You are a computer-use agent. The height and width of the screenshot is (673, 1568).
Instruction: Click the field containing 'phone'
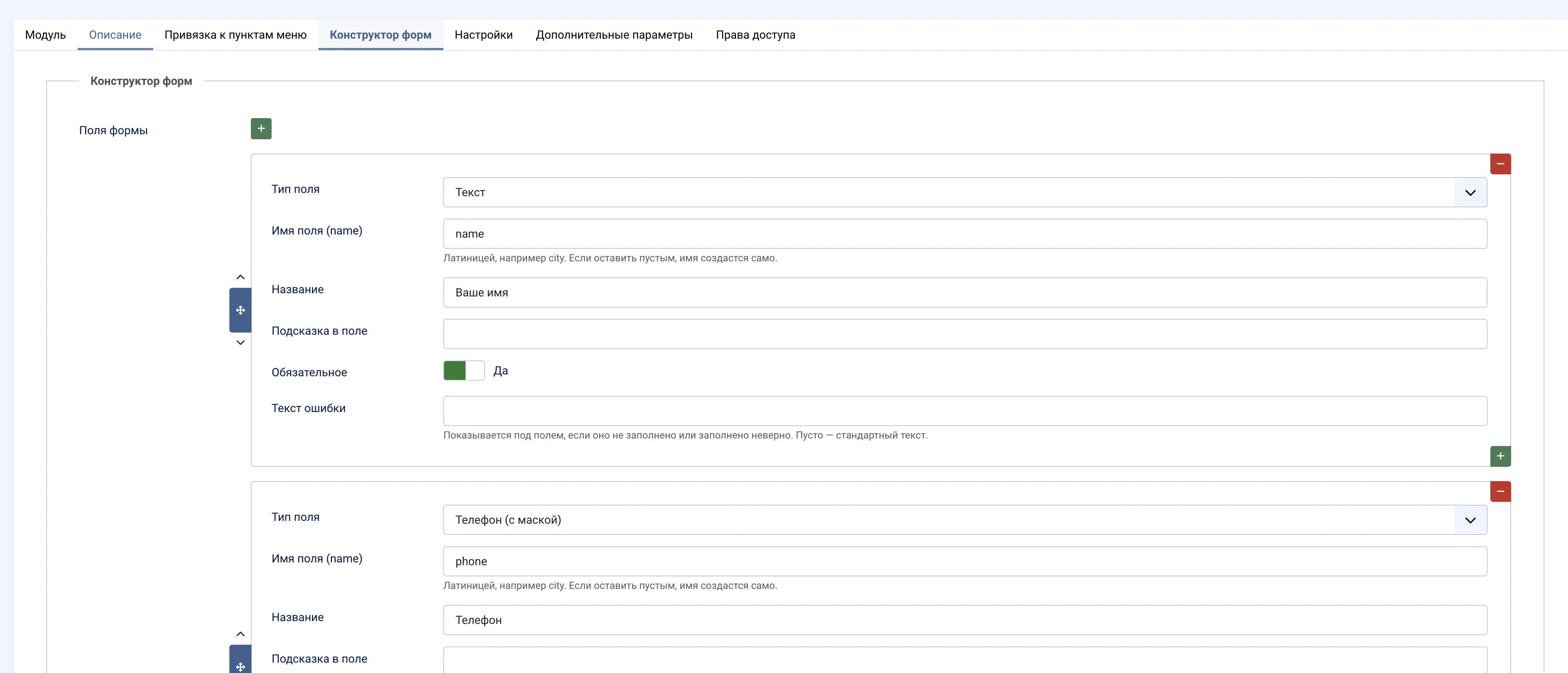pos(965,562)
